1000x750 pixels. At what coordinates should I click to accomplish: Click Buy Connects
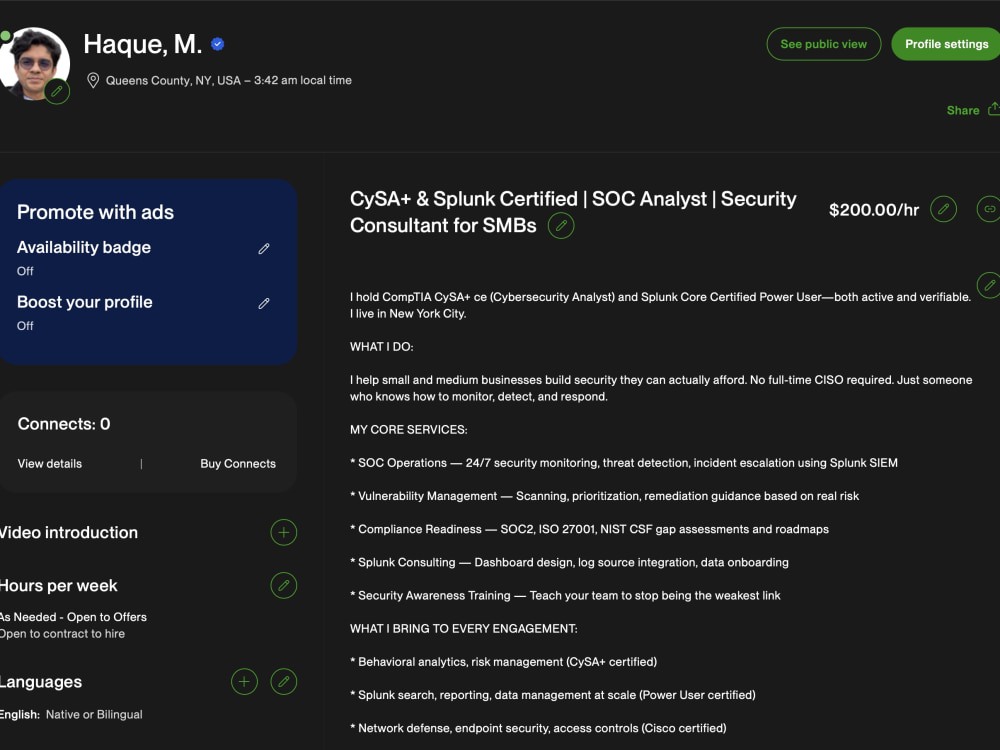point(238,464)
